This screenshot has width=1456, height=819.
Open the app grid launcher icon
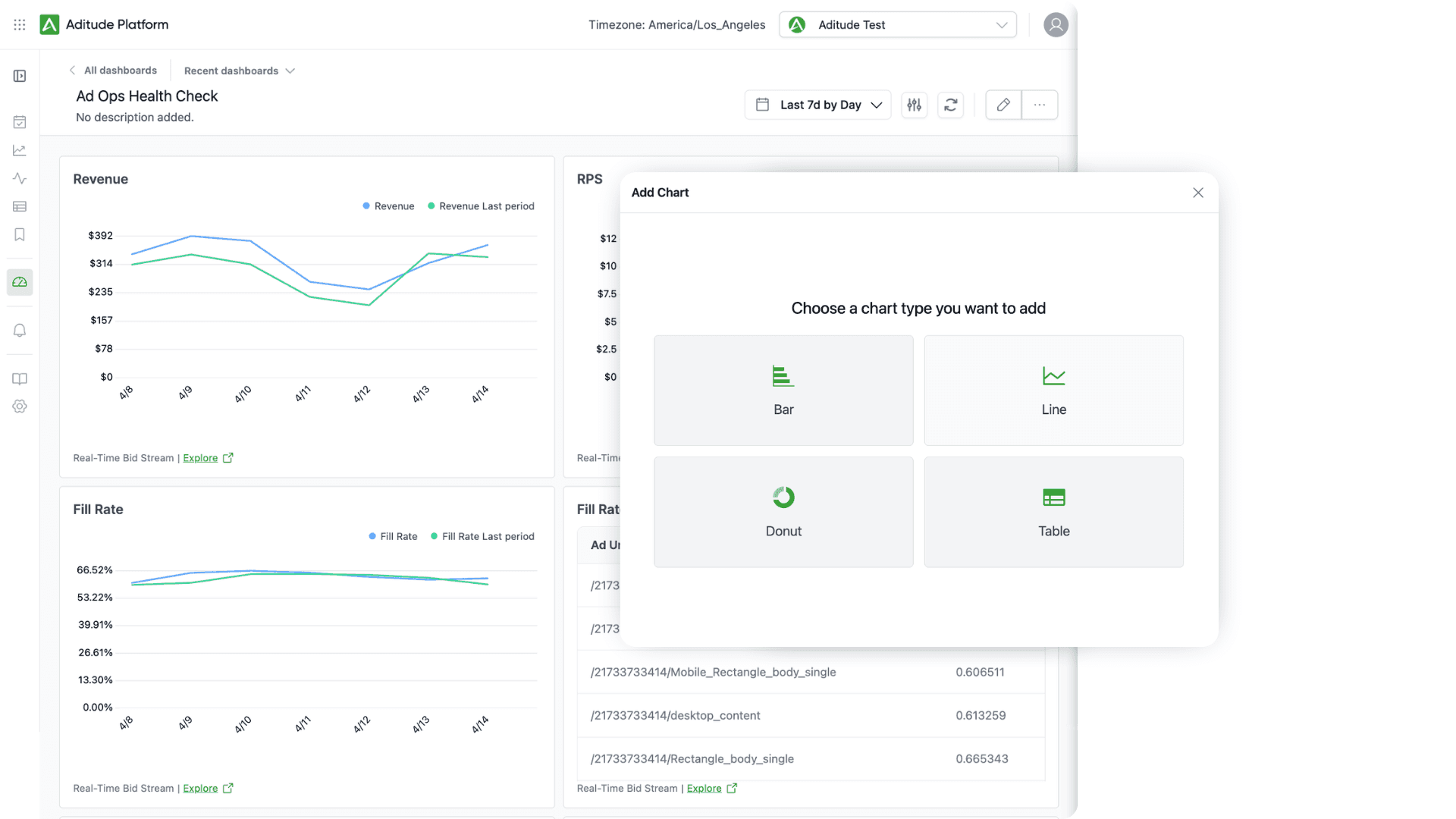coord(20,25)
